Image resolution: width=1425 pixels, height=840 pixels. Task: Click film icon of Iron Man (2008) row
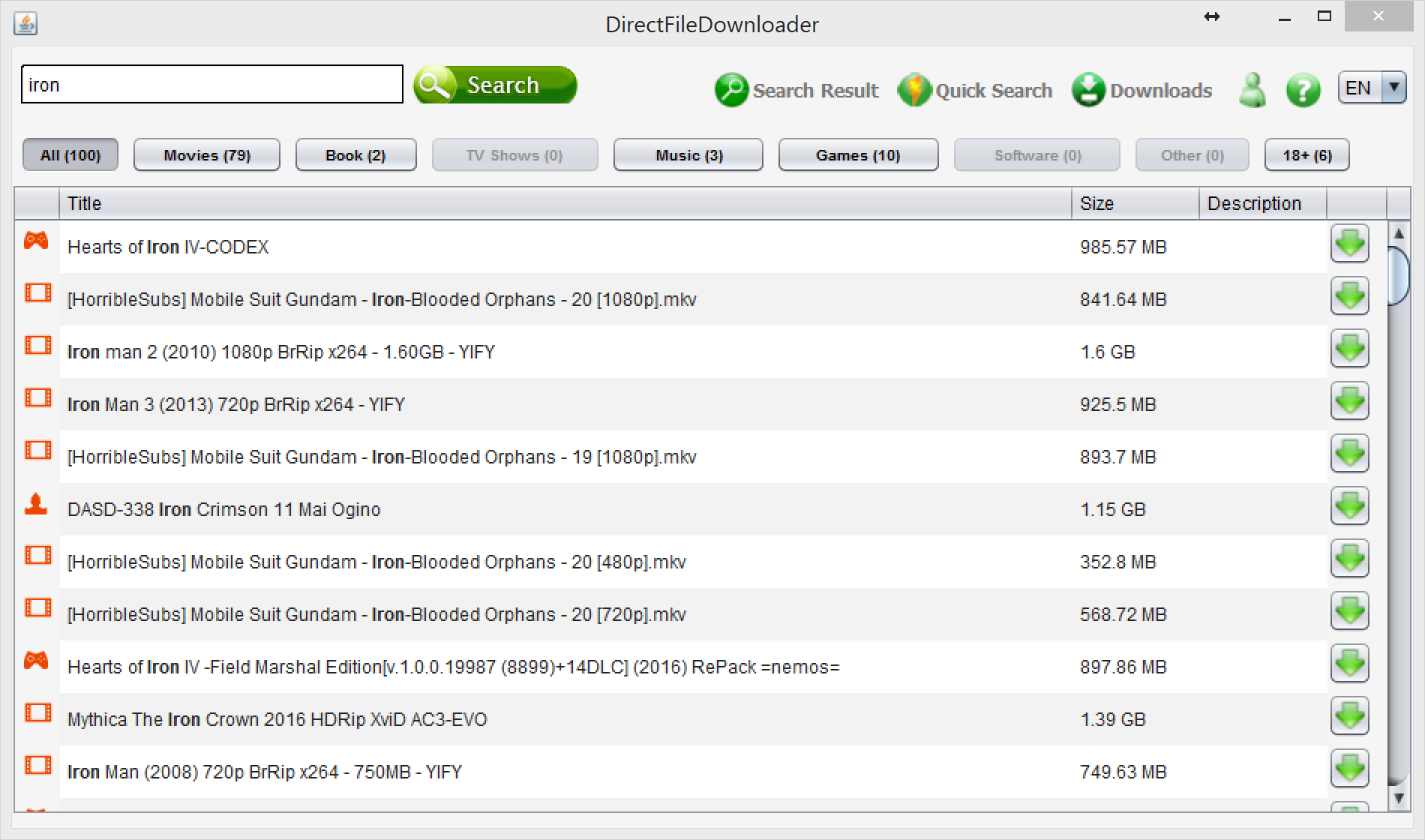(x=37, y=765)
